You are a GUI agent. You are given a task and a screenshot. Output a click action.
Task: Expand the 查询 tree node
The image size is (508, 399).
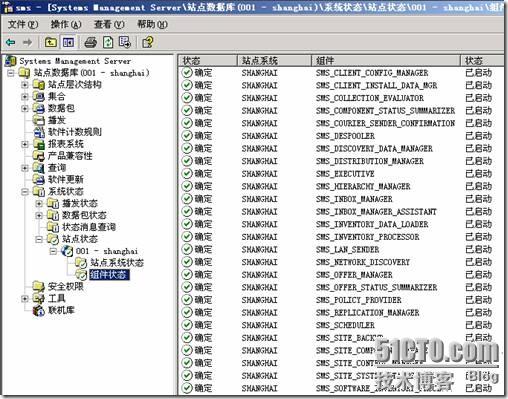pos(25,168)
